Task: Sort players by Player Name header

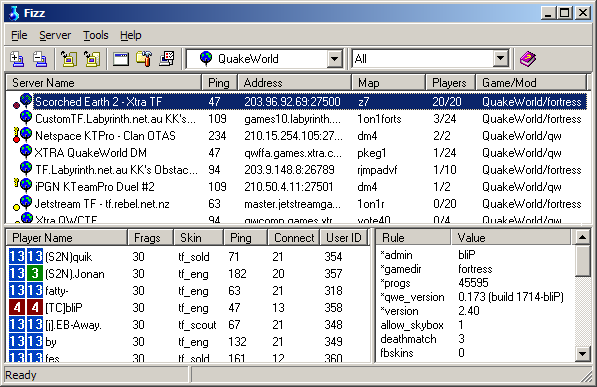Action: [67, 238]
